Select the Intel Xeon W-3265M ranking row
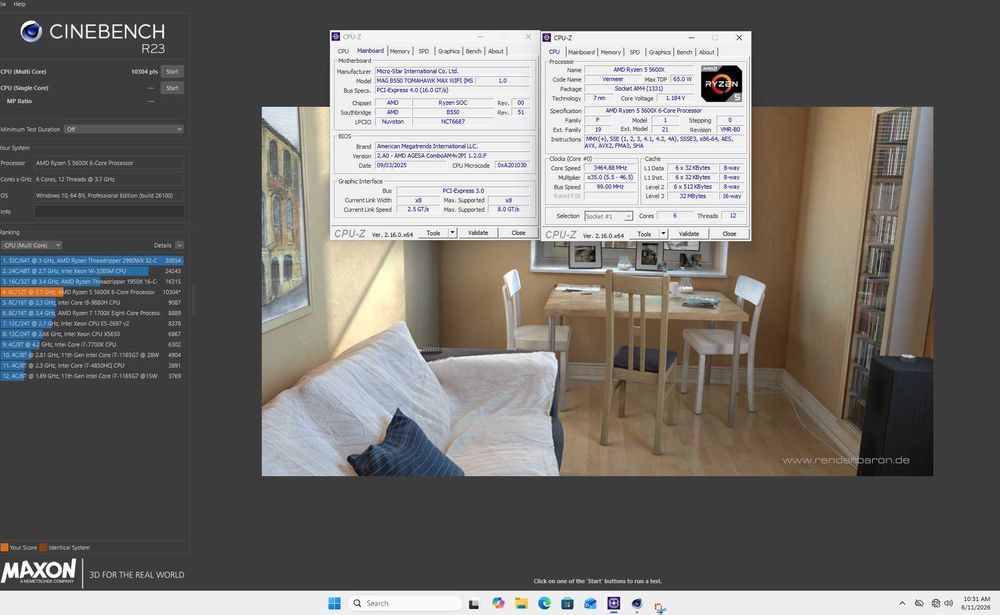The height and width of the screenshot is (615, 1000). [x=92, y=271]
